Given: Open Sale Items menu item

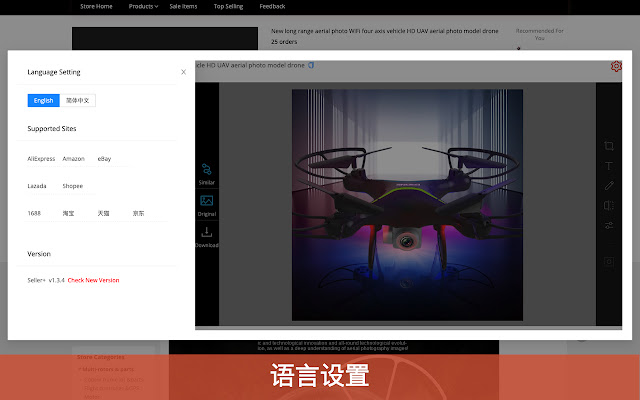Looking at the screenshot, I should pos(183,7).
